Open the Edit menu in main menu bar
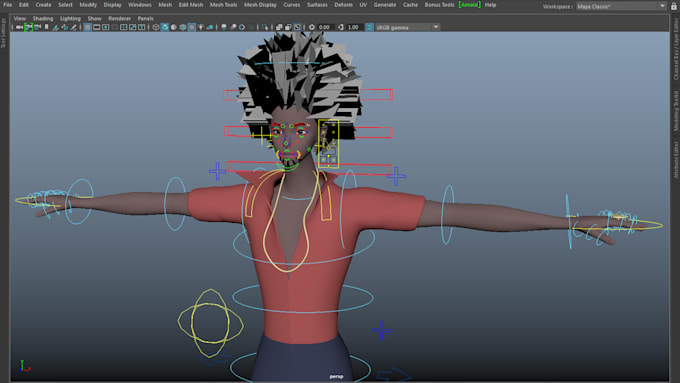 [23, 5]
